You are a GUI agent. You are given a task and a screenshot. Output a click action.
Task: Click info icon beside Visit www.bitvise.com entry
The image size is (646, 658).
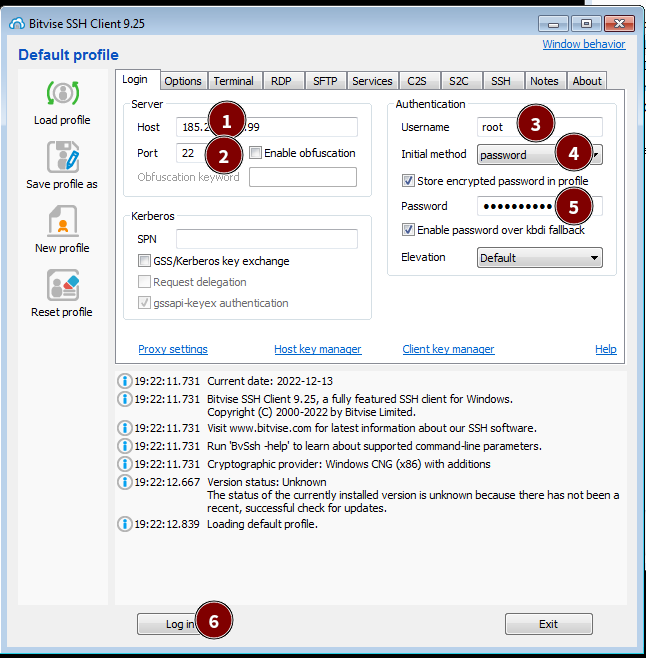pos(125,428)
